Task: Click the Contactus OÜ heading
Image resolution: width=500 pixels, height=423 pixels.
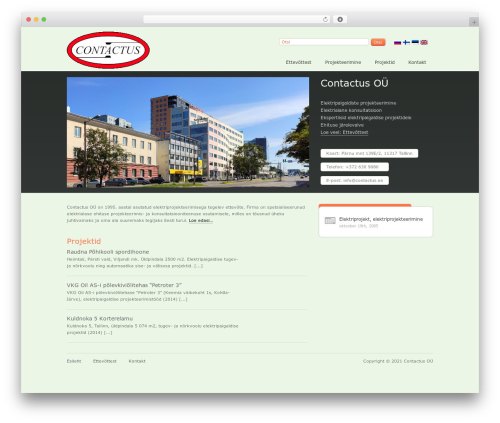Action: click(x=354, y=83)
